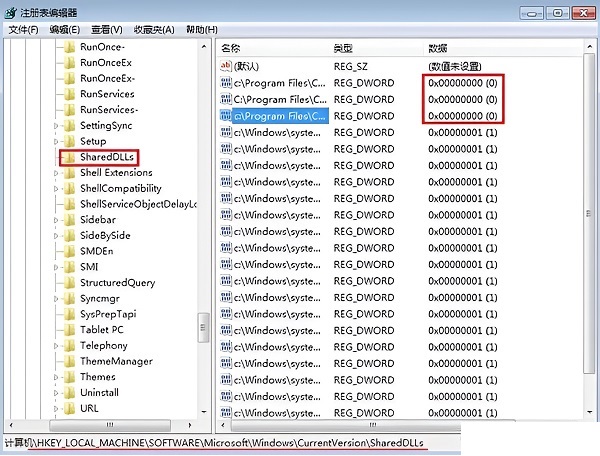Select the RunServices folder icon
Viewport: 600px width, 456px height.
(70, 94)
